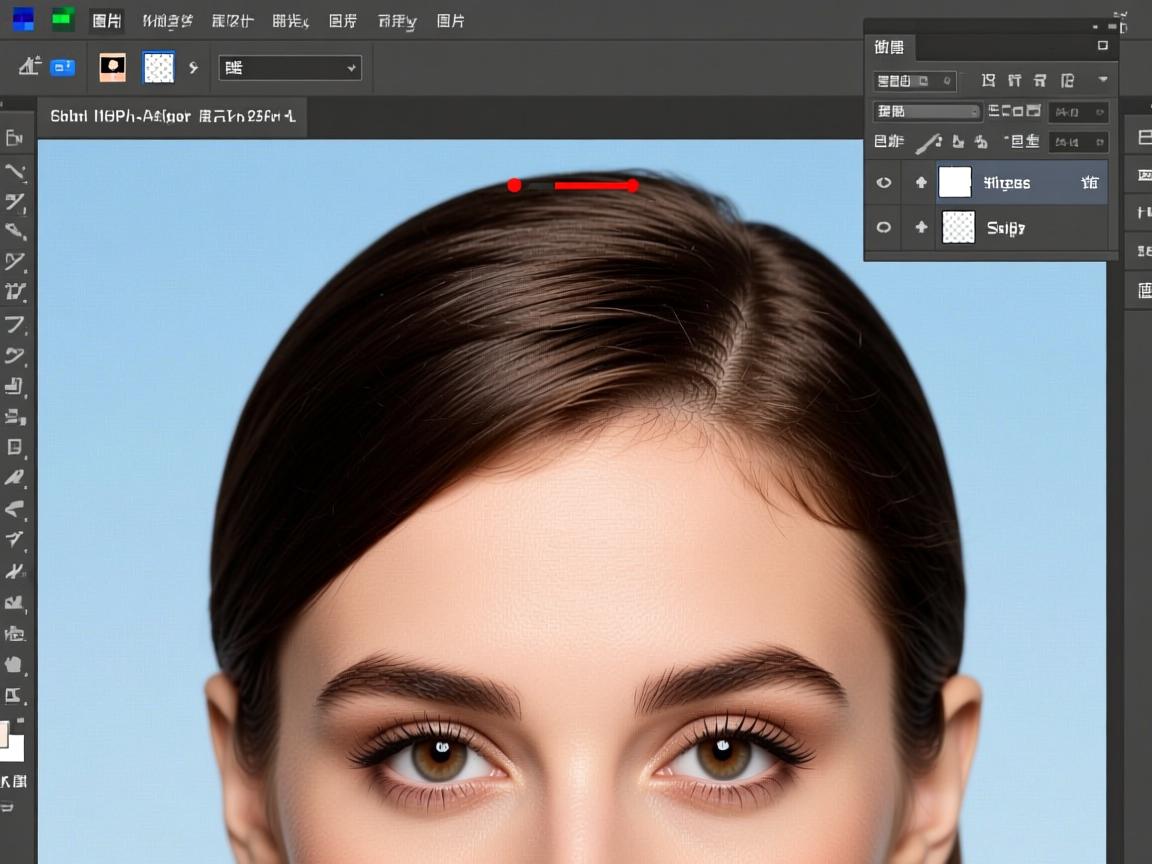The image size is (1152, 864).
Task: Switch to the open document tab
Action: pyautogui.click(x=172, y=116)
